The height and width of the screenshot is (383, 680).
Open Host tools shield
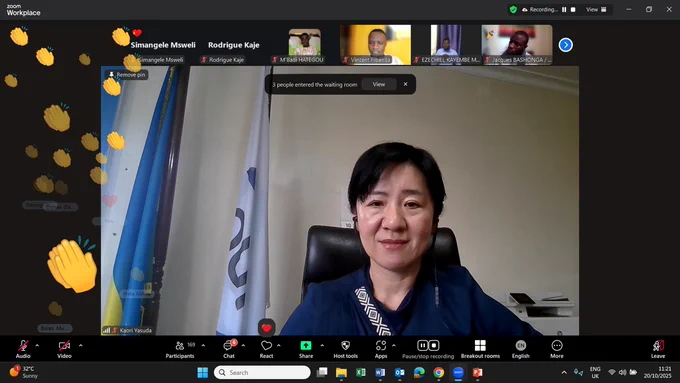click(346, 349)
